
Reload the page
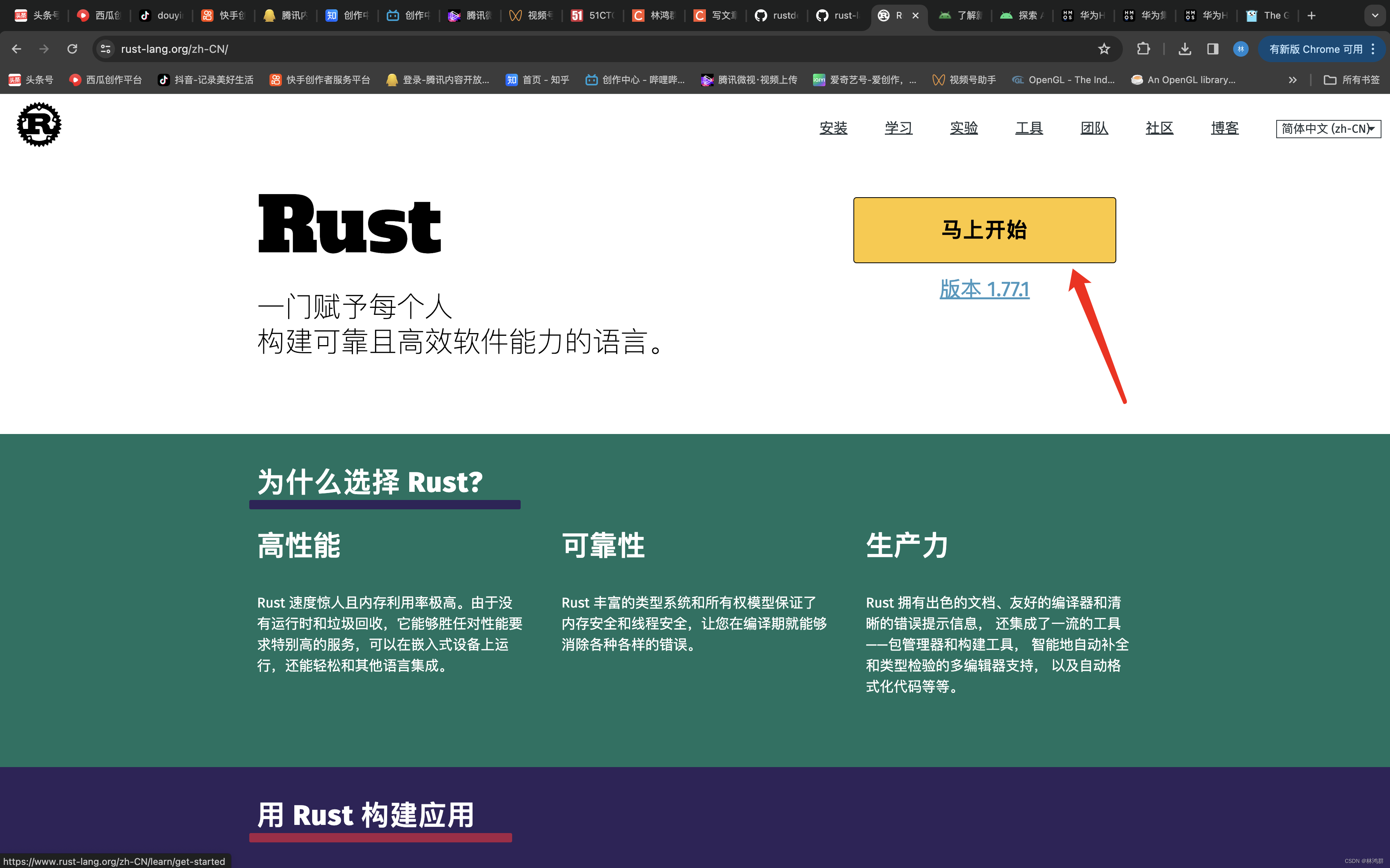(72, 49)
